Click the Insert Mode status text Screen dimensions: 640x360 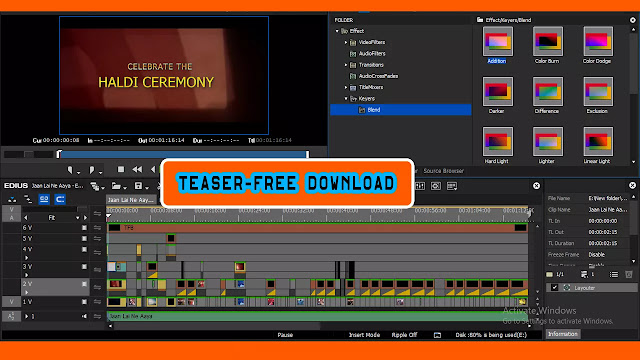point(364,335)
